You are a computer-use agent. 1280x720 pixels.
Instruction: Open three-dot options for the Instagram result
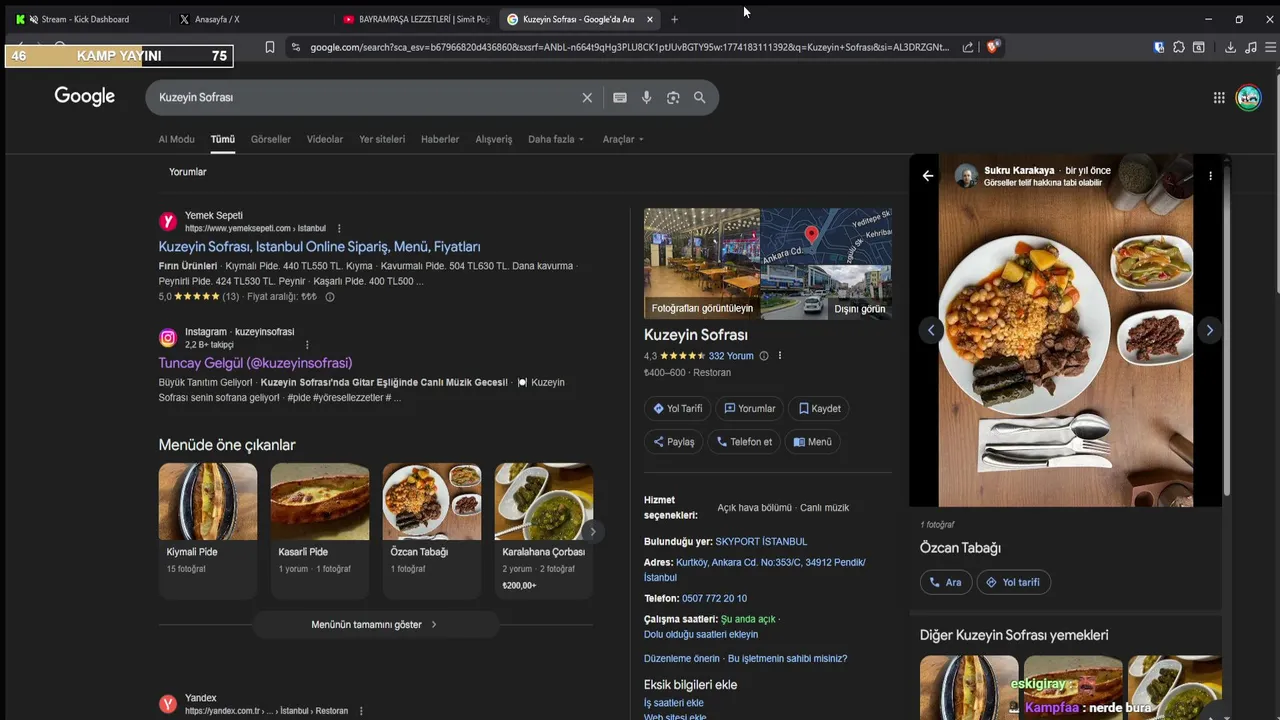[307, 345]
